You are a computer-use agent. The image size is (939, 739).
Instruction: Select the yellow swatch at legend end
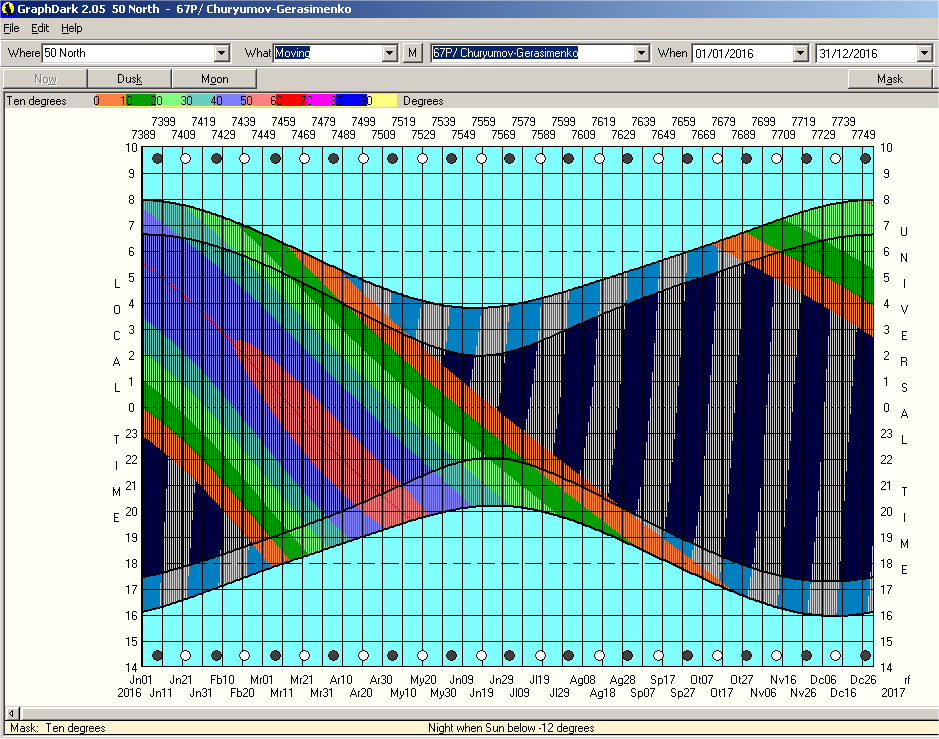pos(385,101)
